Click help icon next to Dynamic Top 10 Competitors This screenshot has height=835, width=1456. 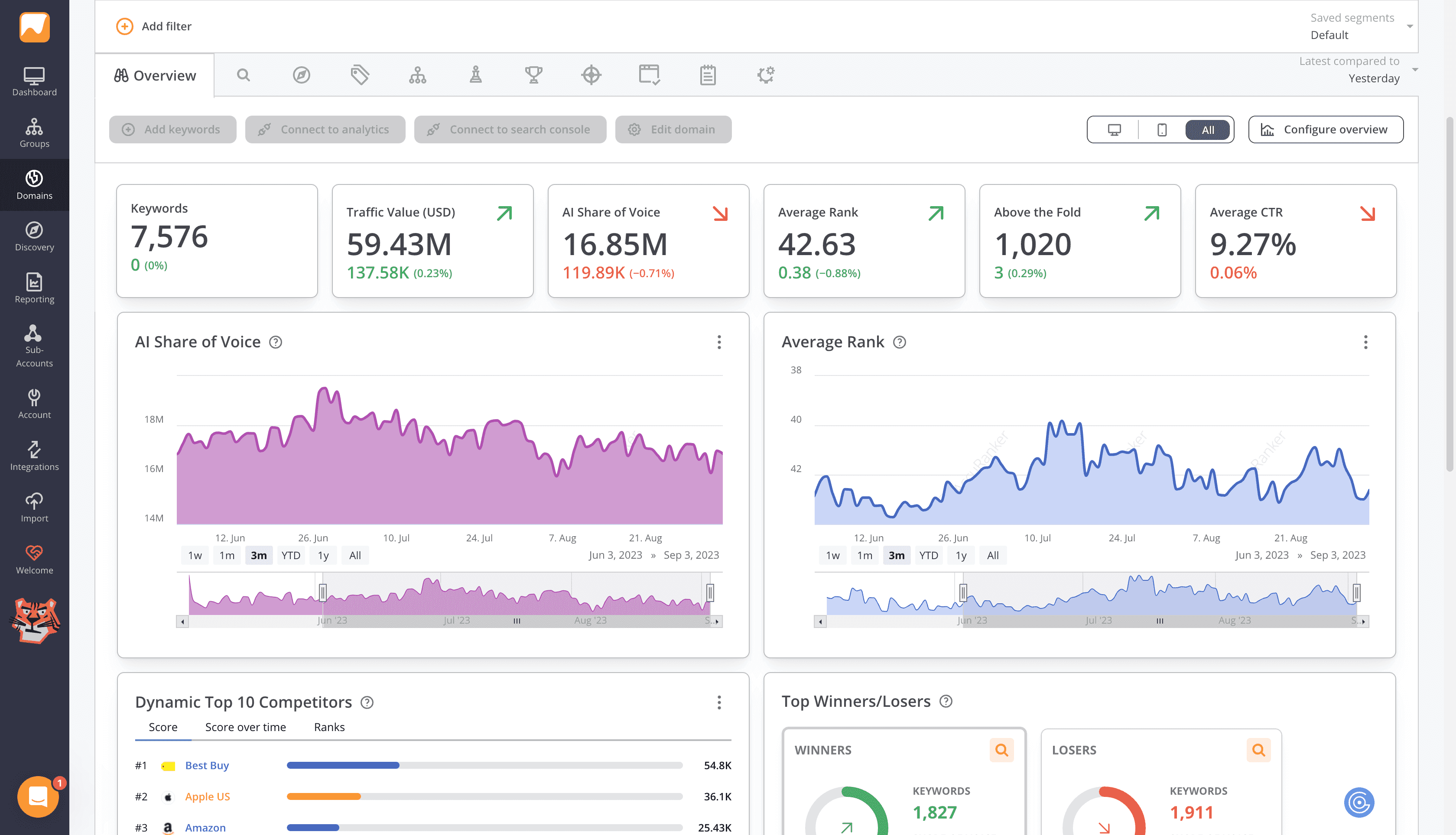click(367, 702)
